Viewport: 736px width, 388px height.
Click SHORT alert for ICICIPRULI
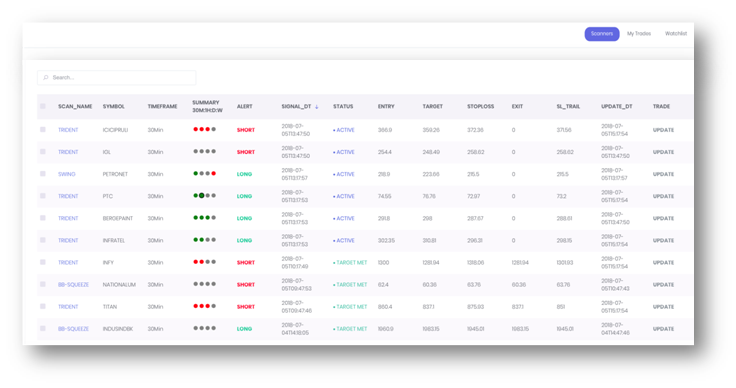[245, 130]
